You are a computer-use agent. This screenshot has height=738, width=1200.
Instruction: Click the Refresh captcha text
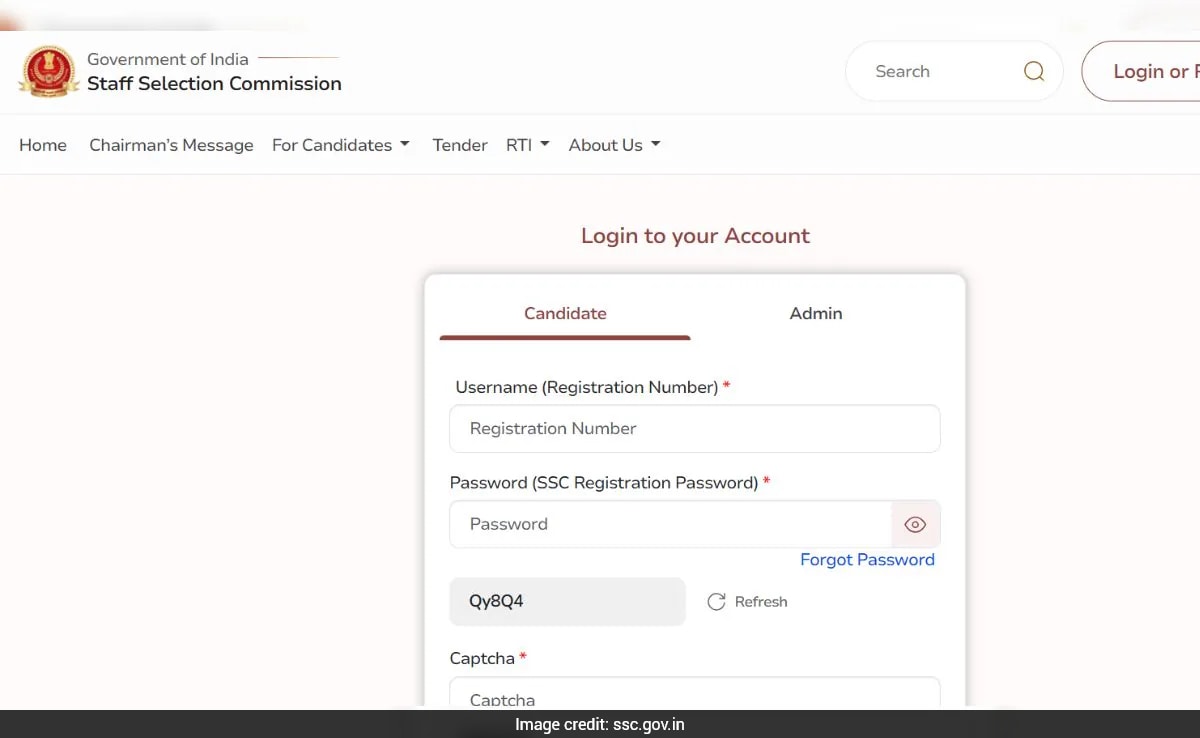(761, 602)
